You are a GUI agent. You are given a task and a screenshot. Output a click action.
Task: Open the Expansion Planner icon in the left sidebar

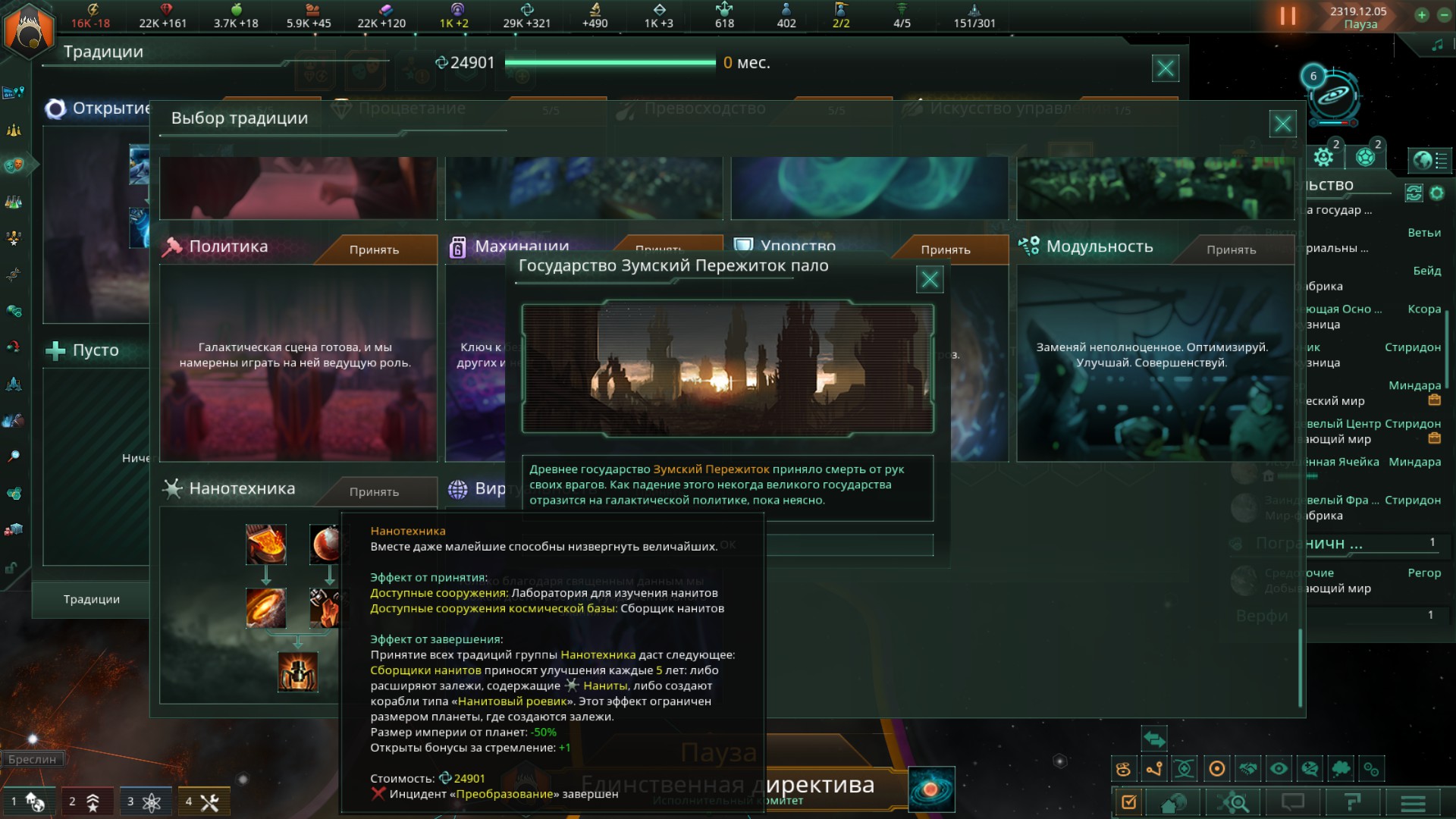click(x=14, y=93)
